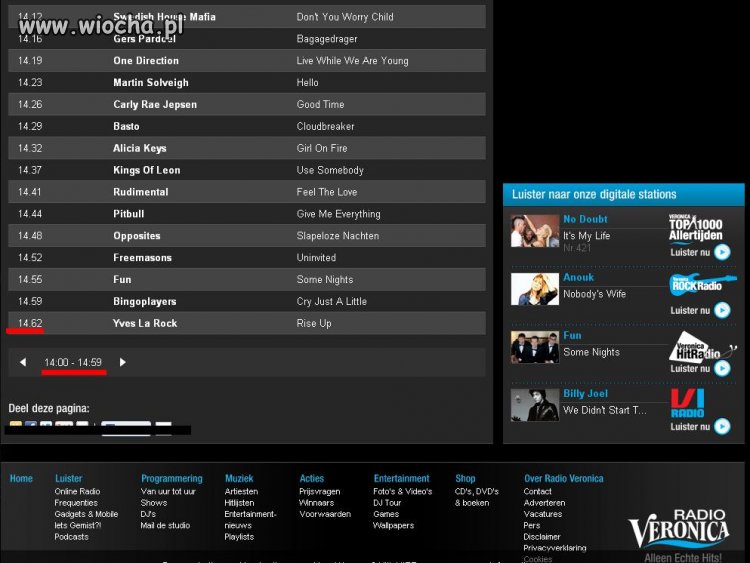Image resolution: width=750 pixels, height=563 pixels.
Task: Open Podcasts link
Action: (71, 537)
